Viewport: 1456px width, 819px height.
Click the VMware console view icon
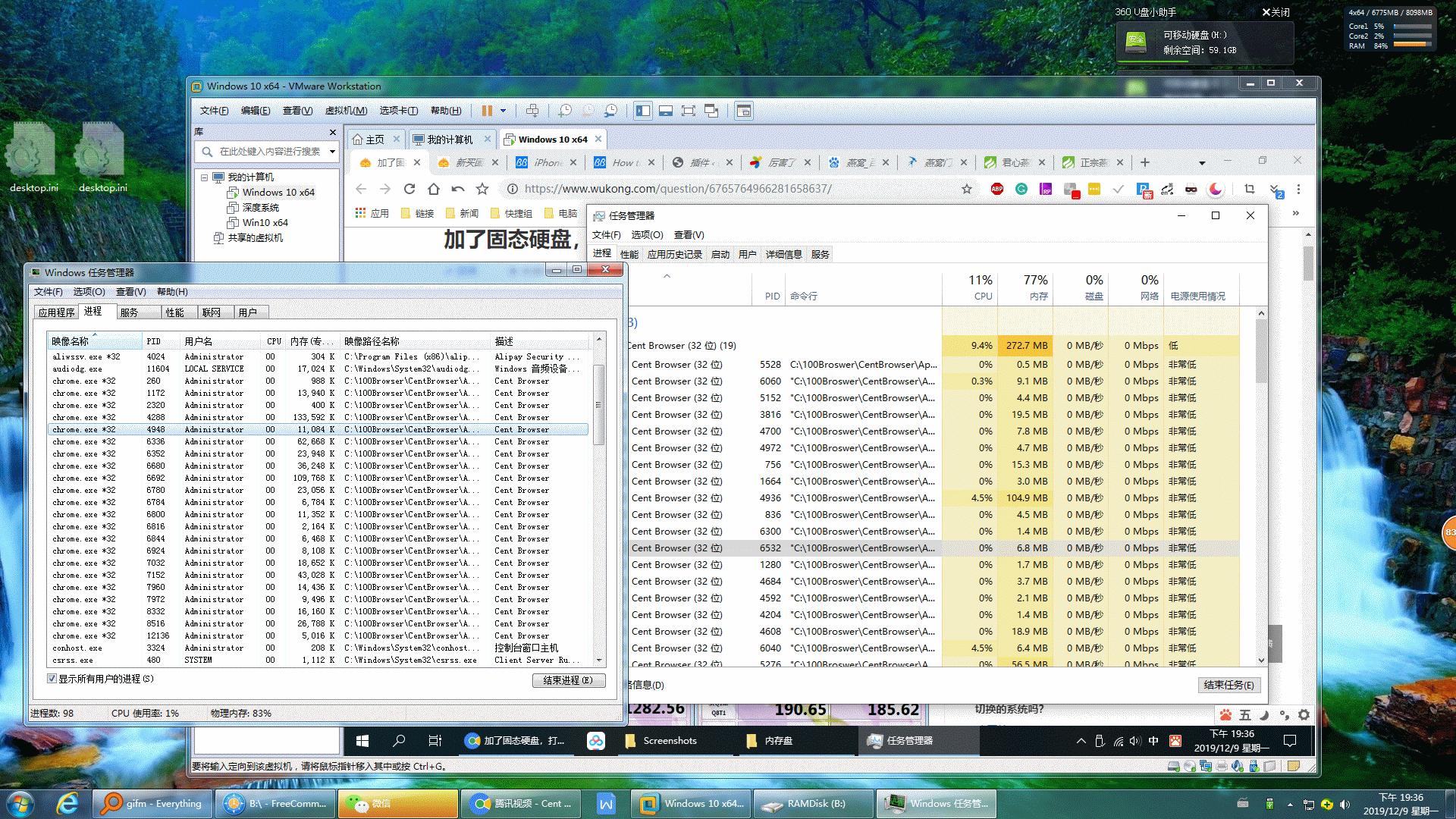[x=744, y=111]
